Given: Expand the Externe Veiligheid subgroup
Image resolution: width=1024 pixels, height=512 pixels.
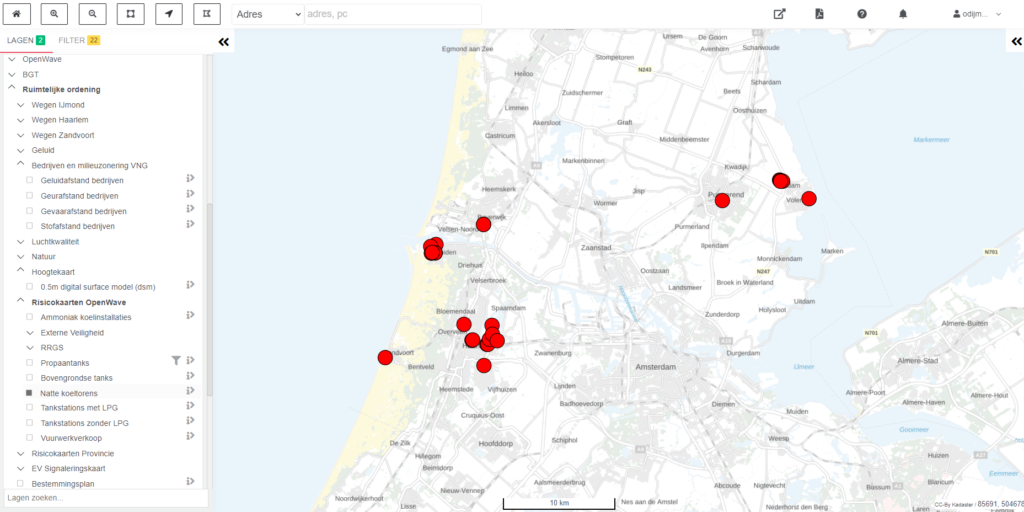Looking at the screenshot, I should (x=29, y=332).
